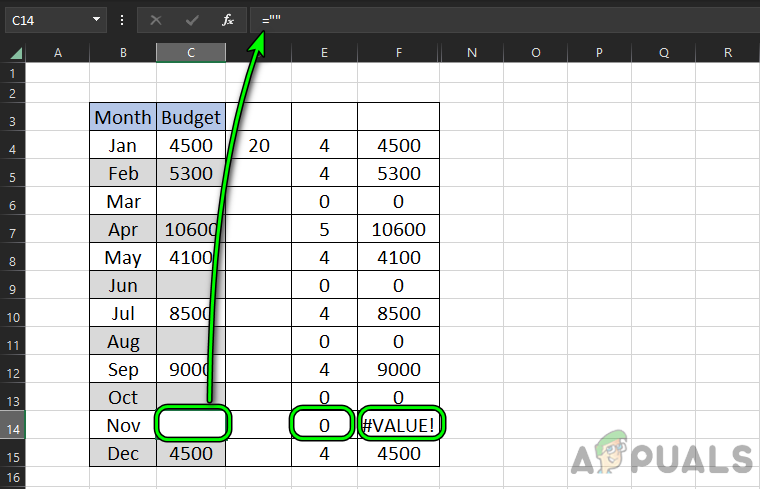The image size is (760, 489).
Task: Click the 5300 budget cell for Feb
Action: tap(191, 173)
